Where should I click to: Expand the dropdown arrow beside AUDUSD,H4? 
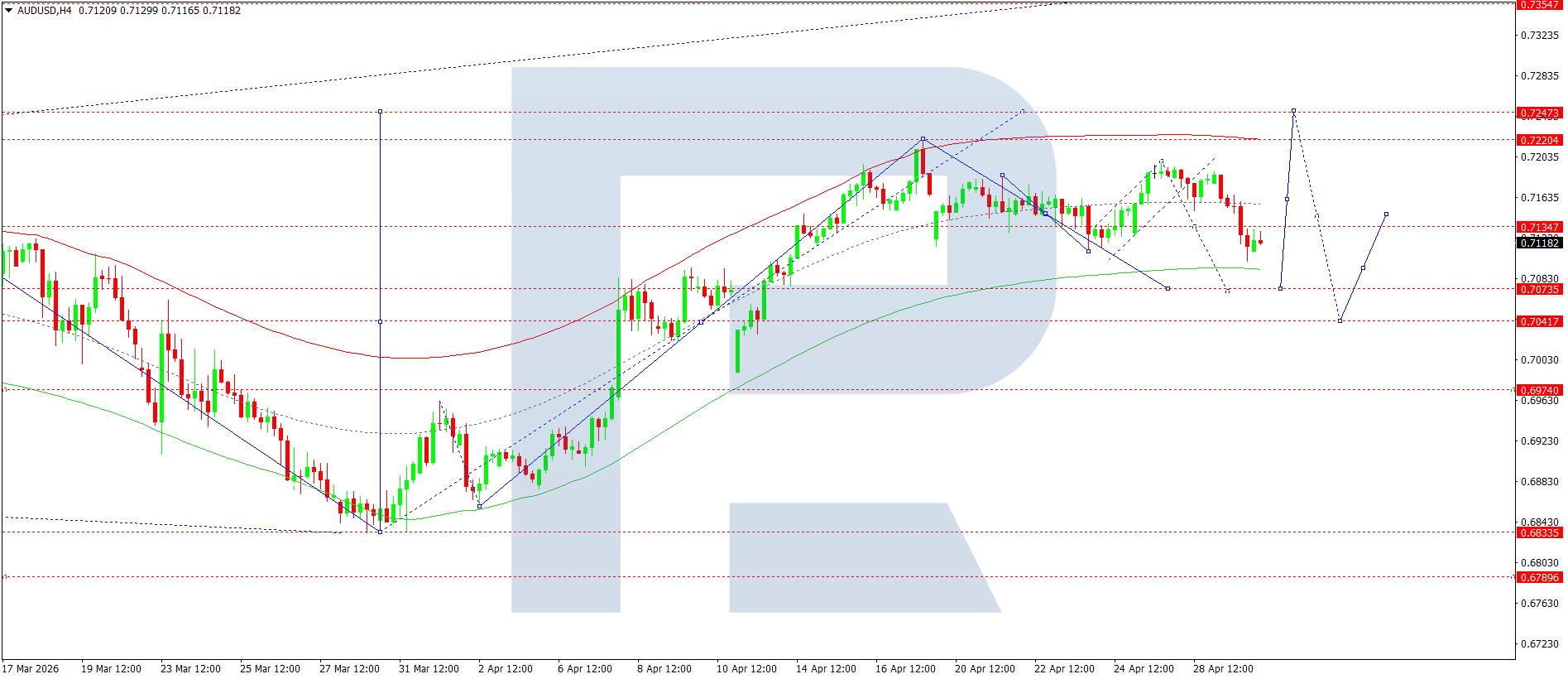click(9, 11)
